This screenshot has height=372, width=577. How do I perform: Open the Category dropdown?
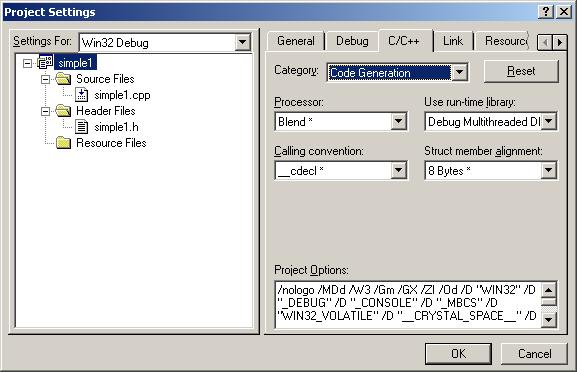[x=459, y=72]
